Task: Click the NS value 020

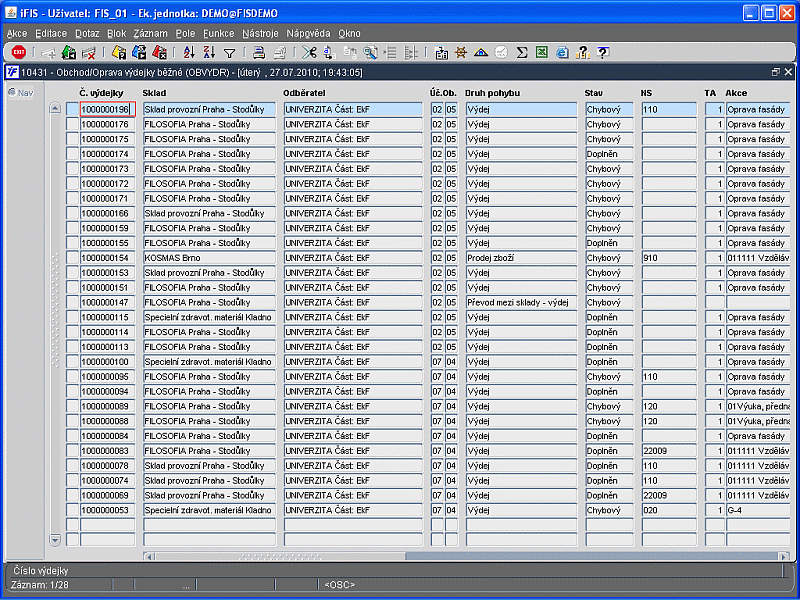Action: (669, 510)
